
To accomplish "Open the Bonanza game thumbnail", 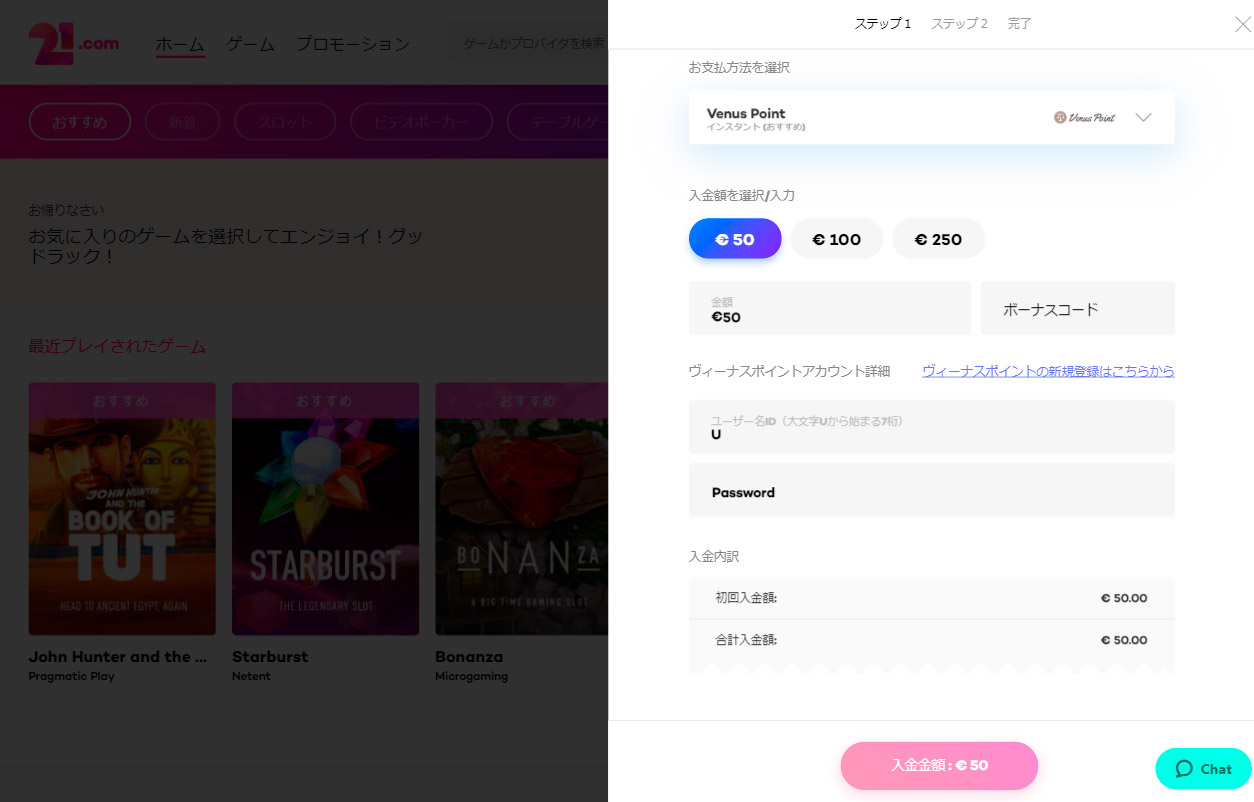I will pyautogui.click(x=521, y=509).
